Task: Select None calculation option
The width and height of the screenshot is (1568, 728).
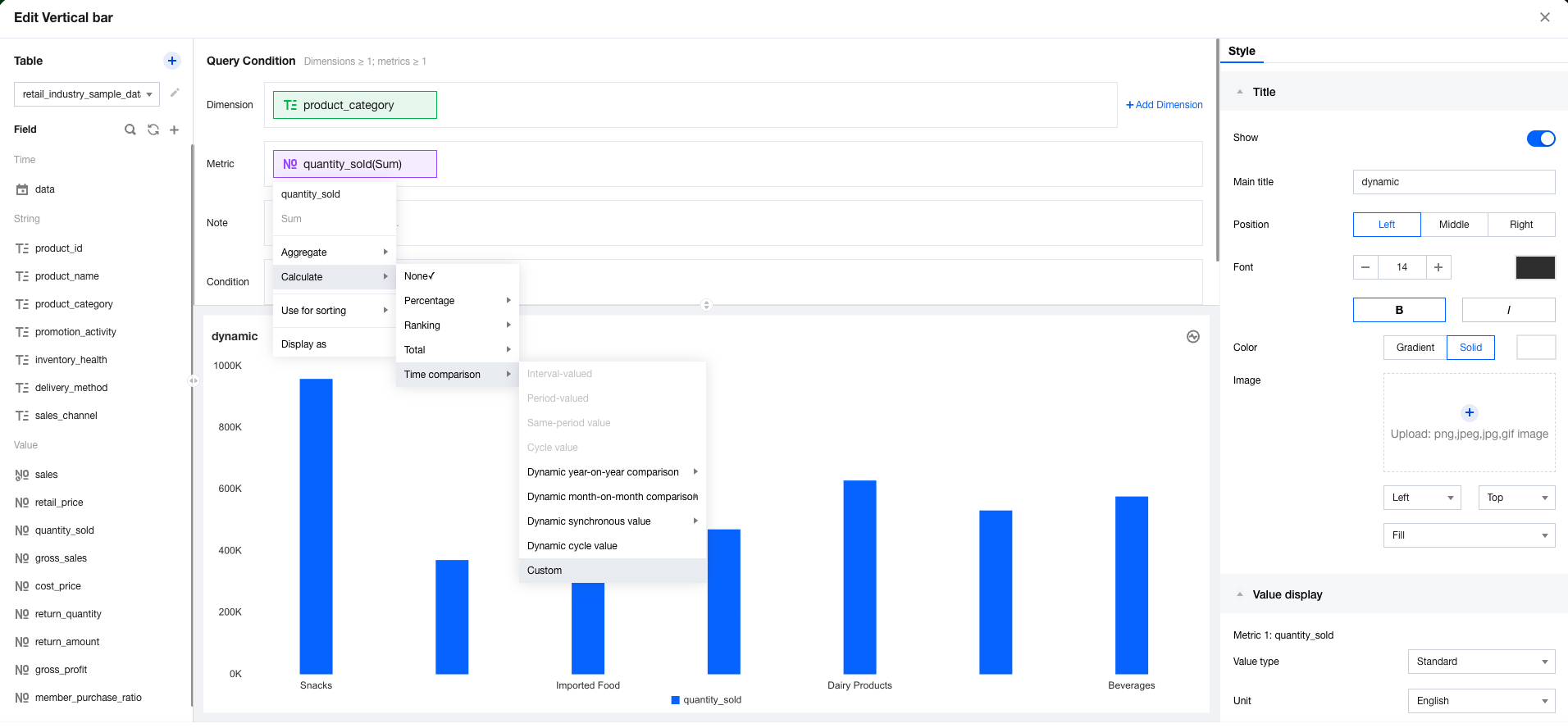Action: click(x=458, y=276)
